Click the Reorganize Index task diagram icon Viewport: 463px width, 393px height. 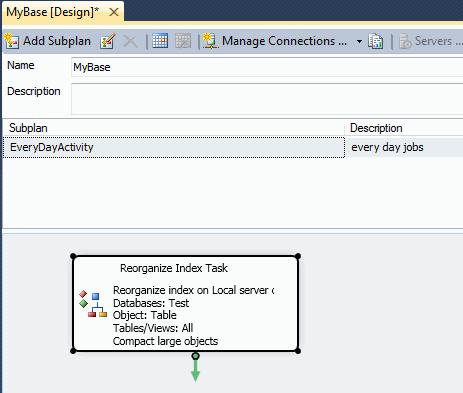coord(93,305)
